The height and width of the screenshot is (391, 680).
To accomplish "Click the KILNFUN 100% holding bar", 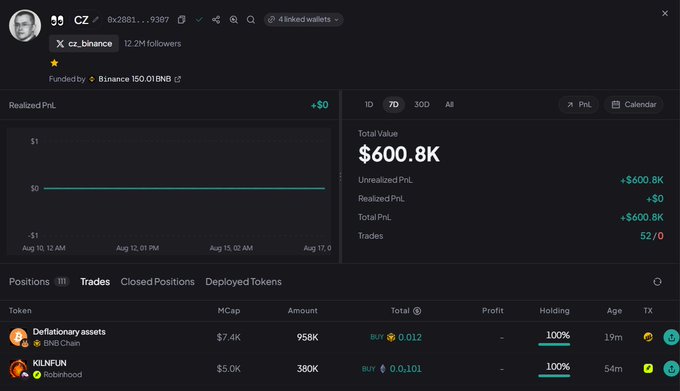I will pyautogui.click(x=554, y=375).
